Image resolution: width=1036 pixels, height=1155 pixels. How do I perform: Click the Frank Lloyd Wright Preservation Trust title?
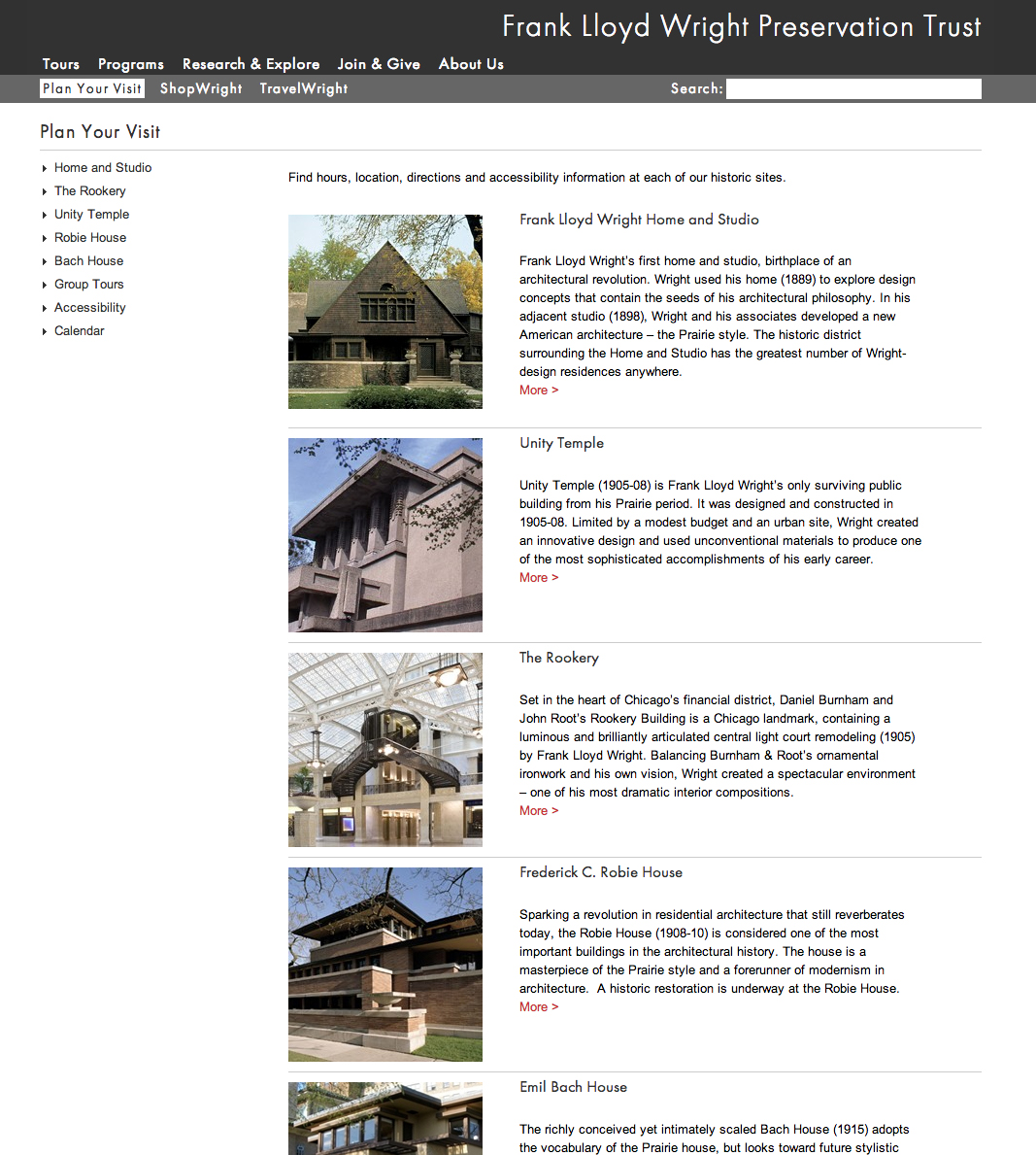pos(742,26)
